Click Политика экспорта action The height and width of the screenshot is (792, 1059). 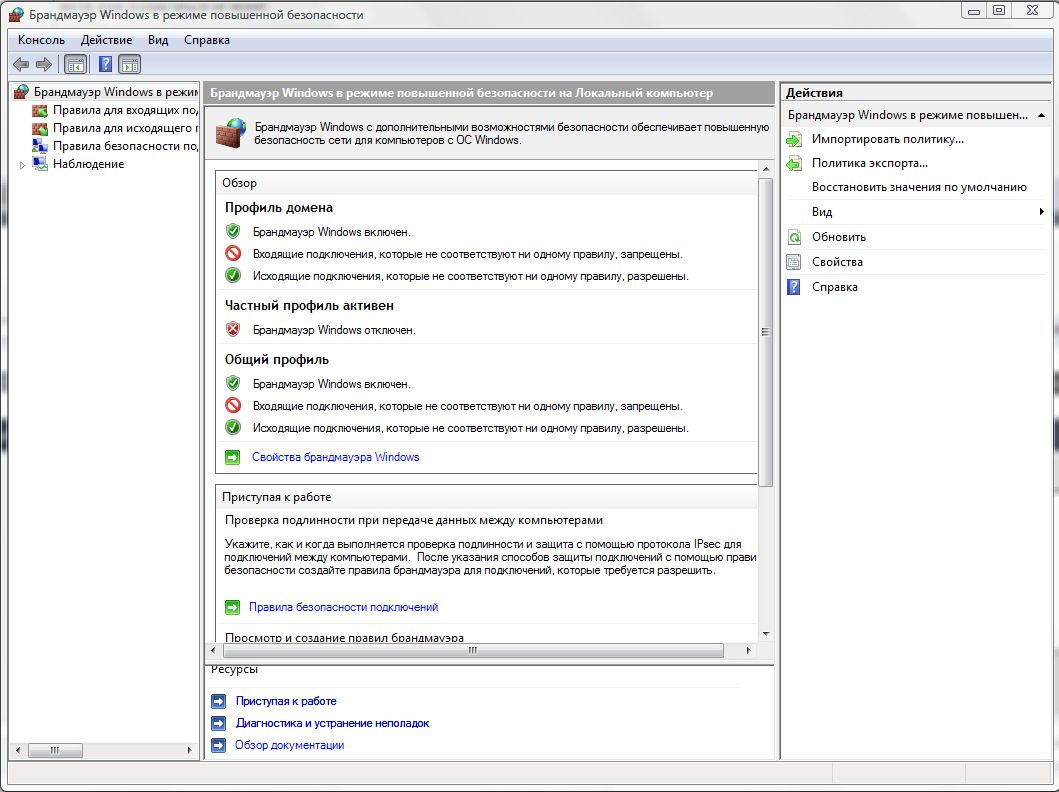(870, 163)
